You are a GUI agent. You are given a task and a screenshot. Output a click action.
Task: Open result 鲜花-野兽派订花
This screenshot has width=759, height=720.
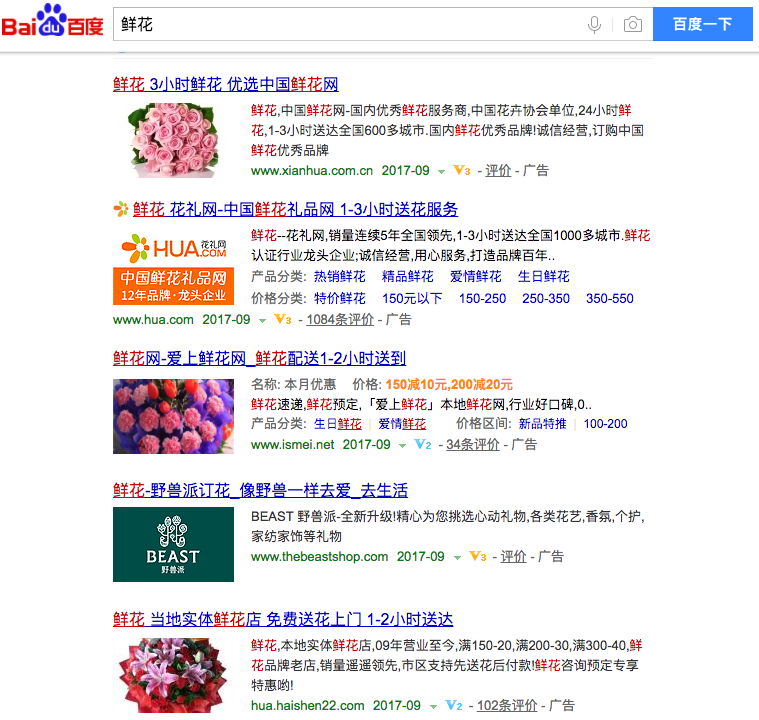point(260,490)
